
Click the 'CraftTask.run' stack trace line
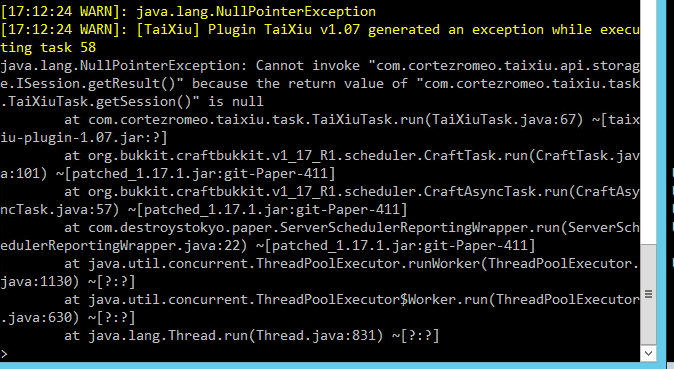[352, 156]
